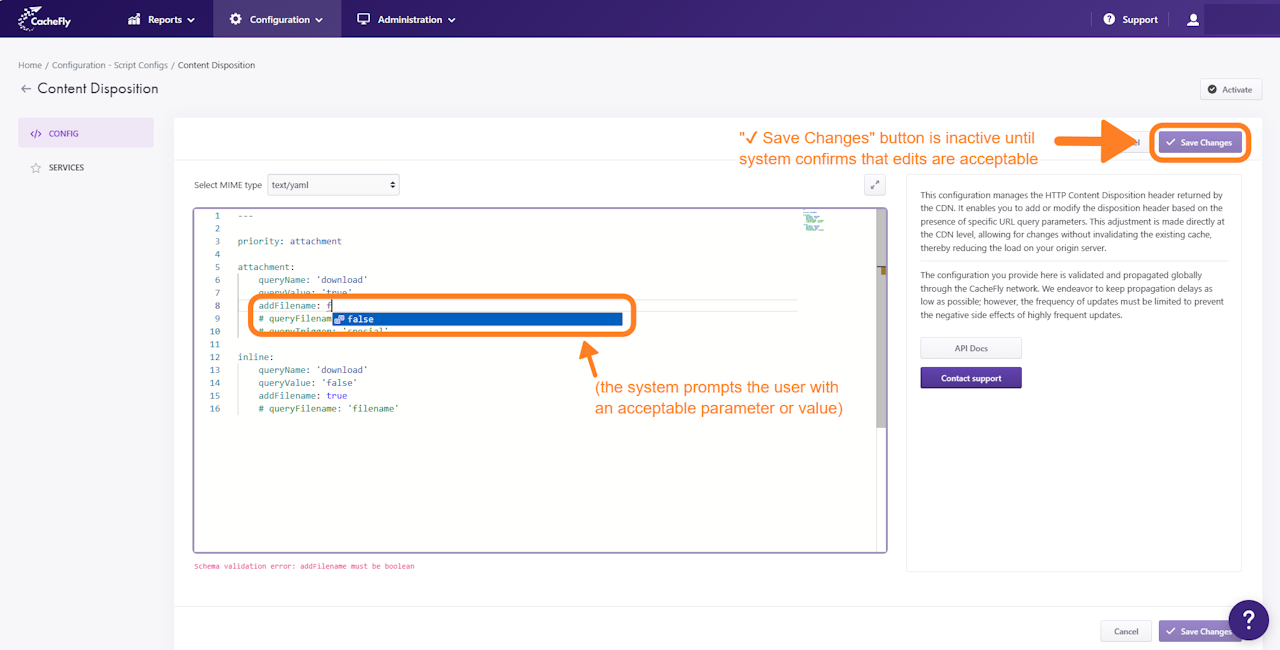This screenshot has height=650, width=1280.
Task: Click the 'inline:' line in editor
Action: [x=255, y=357]
